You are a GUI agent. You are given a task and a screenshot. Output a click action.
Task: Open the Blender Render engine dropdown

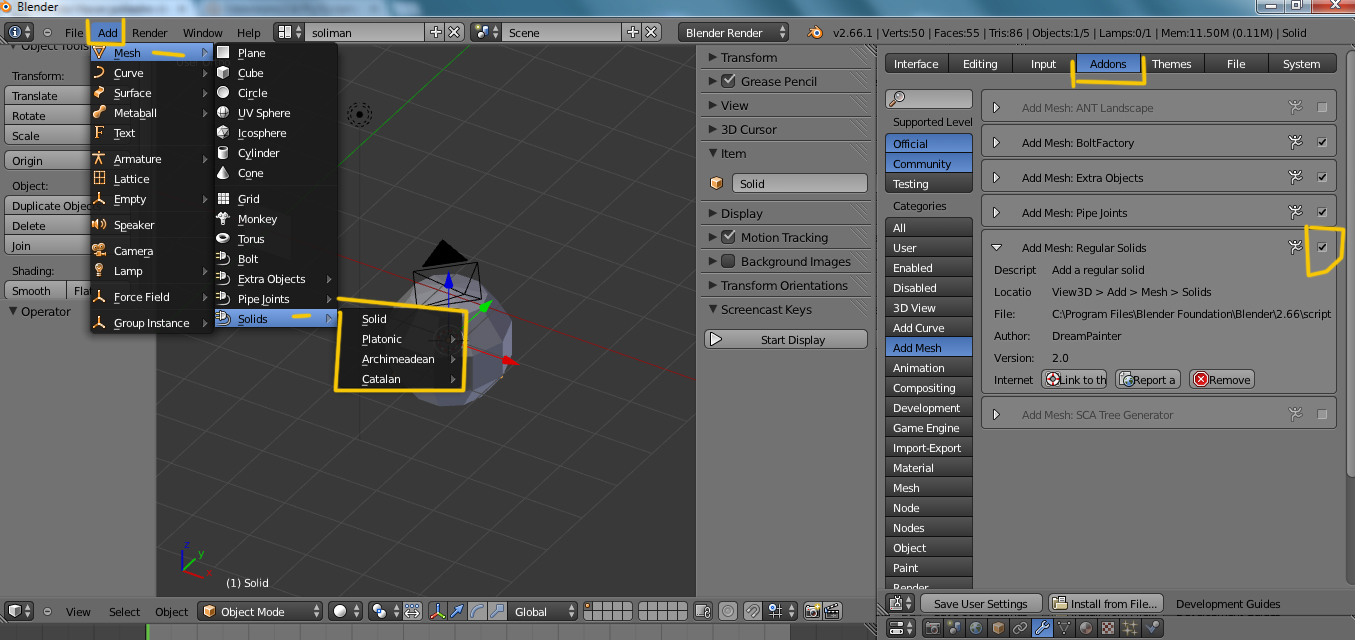point(733,33)
